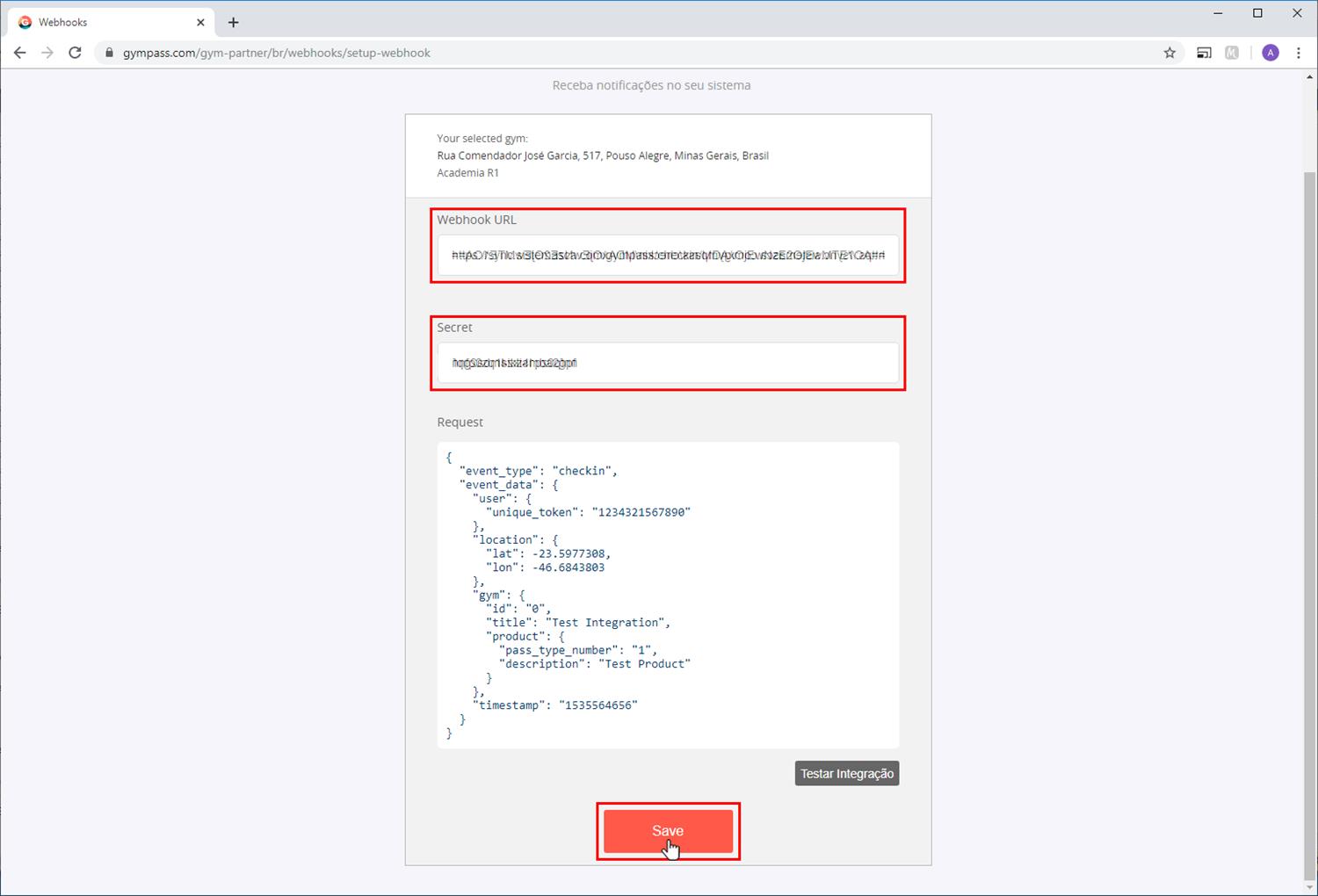The height and width of the screenshot is (896, 1318).
Task: Click the scrollbar up arrow
Action: 1310,77
